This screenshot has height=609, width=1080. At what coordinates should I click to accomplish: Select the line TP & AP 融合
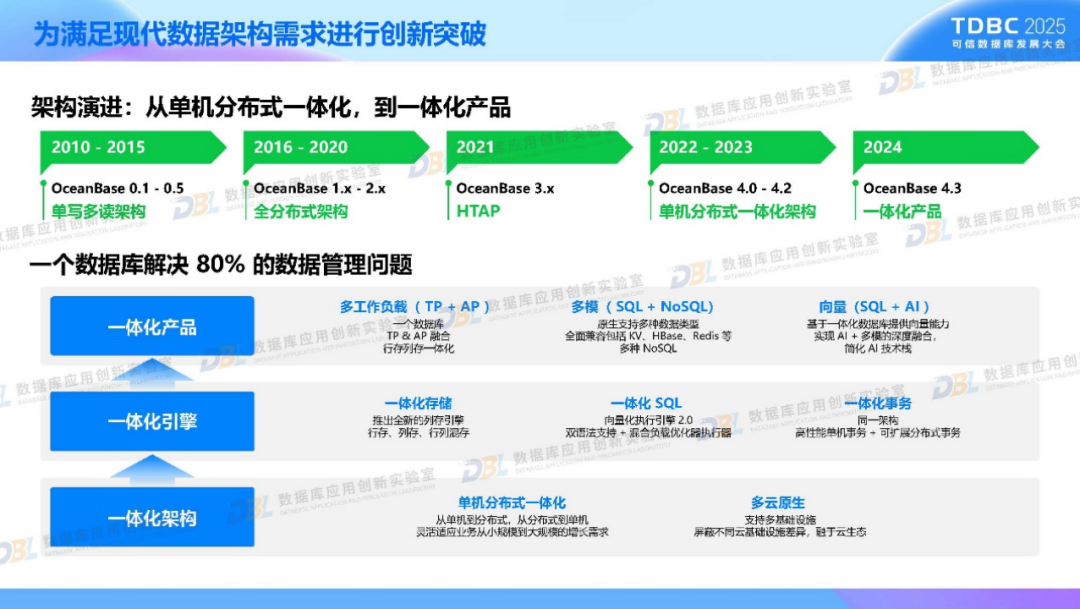[x=418, y=336]
